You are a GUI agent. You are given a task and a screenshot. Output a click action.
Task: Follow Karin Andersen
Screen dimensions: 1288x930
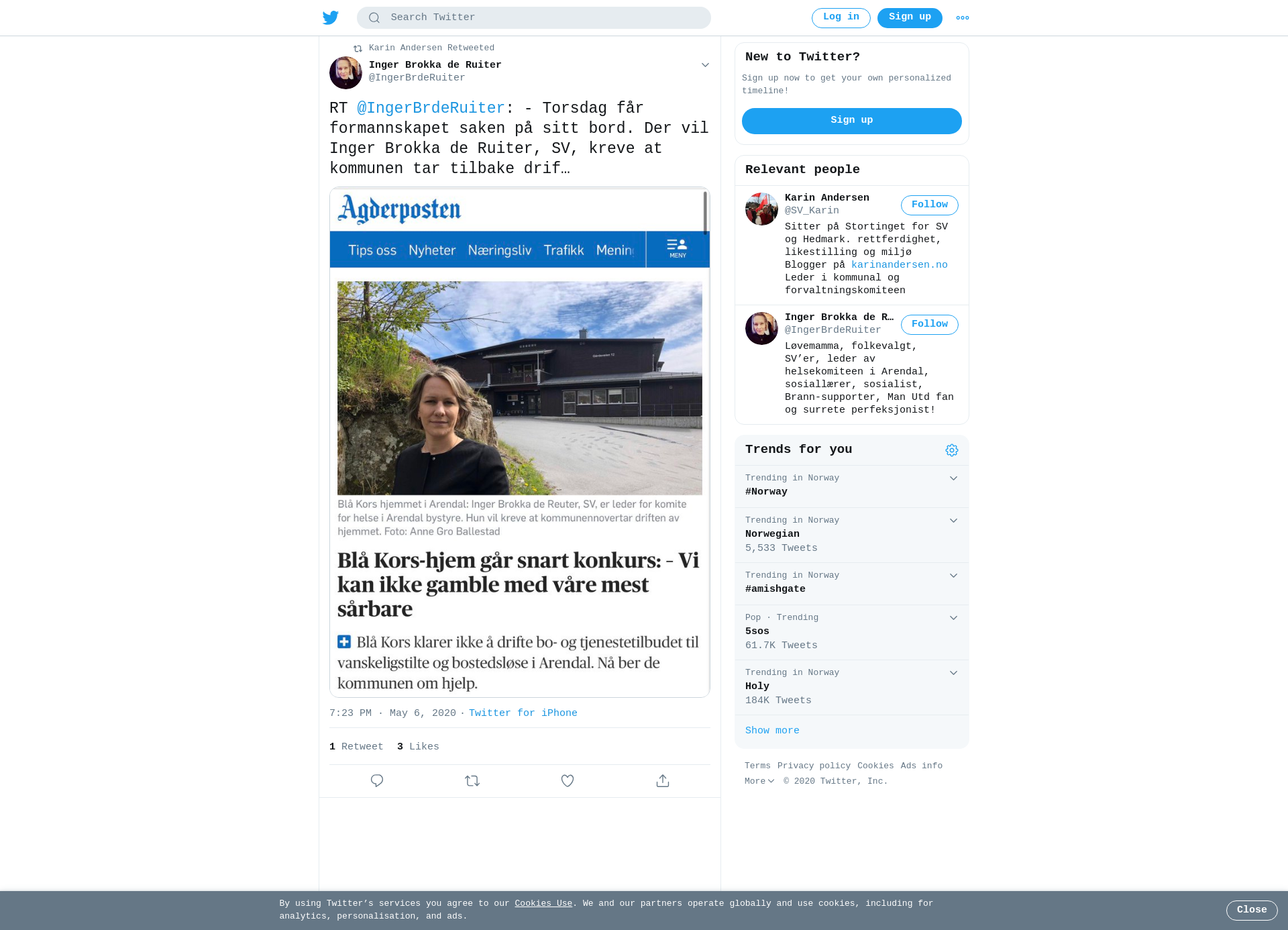click(x=930, y=205)
